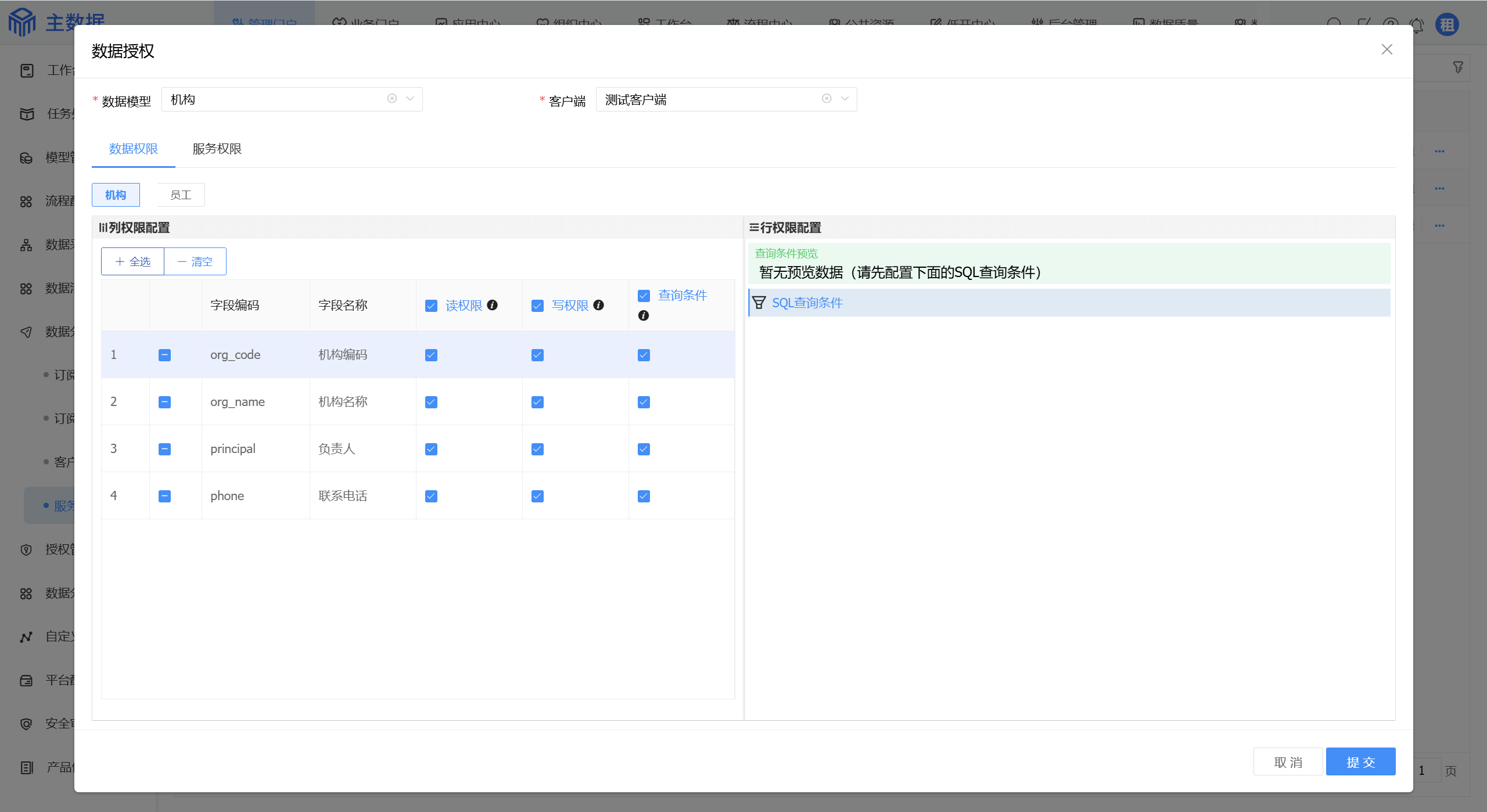
Task: Toggle 查询条件 checkbox for the principal row
Action: (644, 449)
